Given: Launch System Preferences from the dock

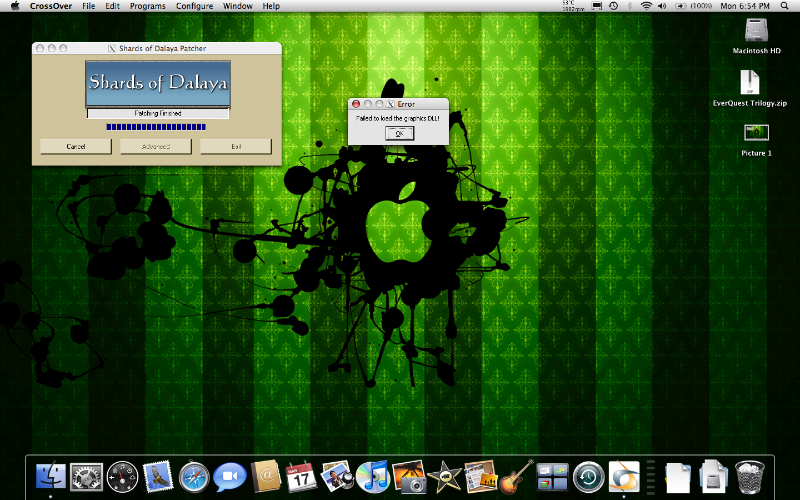Looking at the screenshot, I should (x=86, y=477).
